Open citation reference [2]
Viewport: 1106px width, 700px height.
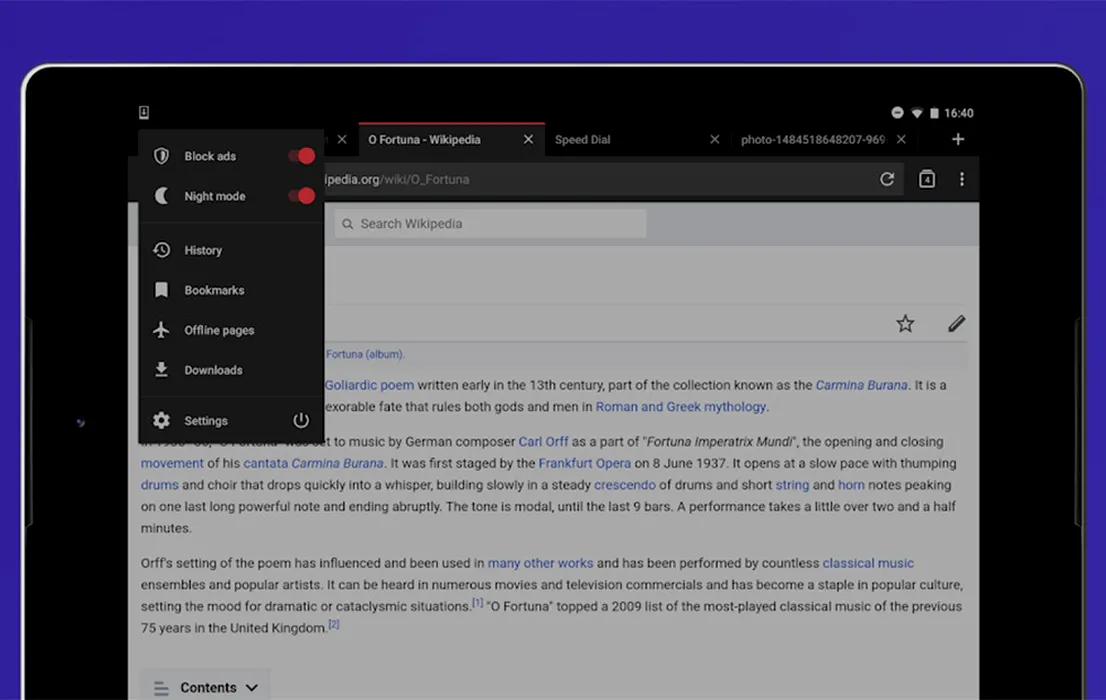tap(334, 624)
